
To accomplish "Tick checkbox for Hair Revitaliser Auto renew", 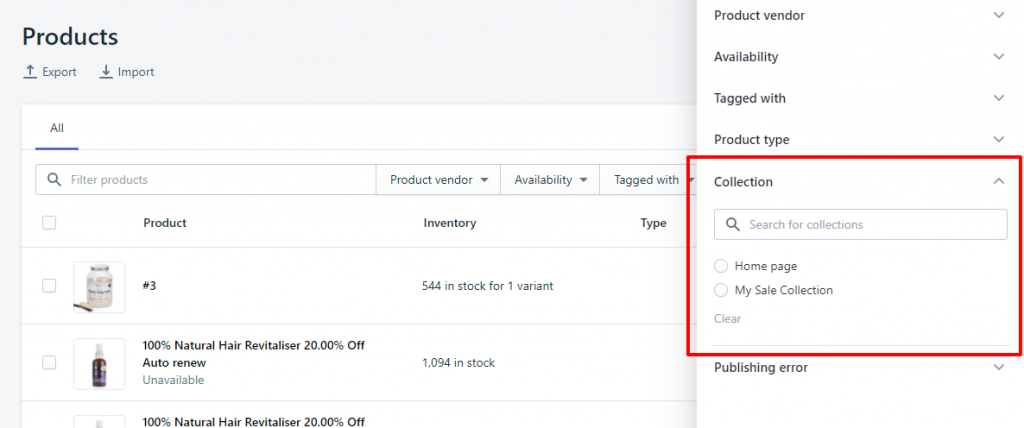I will click(x=49, y=362).
